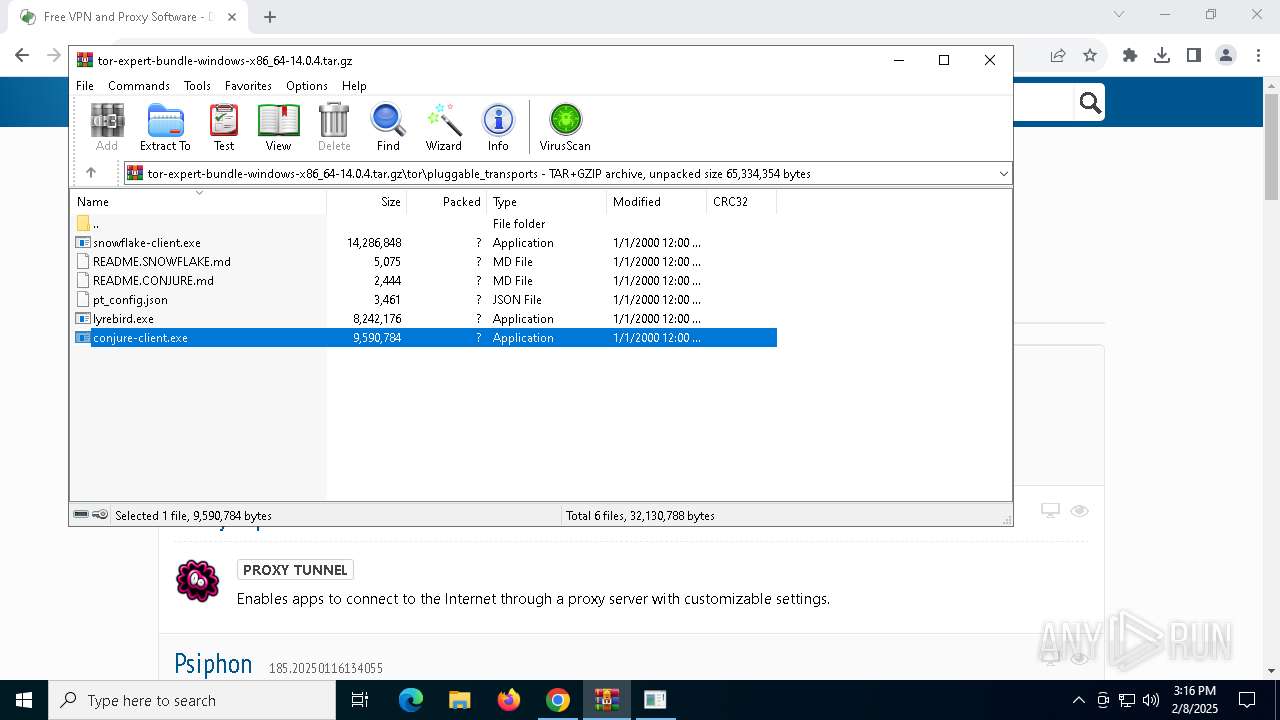
Task: Select README.SNOWFLAKE.md row
Action: point(423,262)
